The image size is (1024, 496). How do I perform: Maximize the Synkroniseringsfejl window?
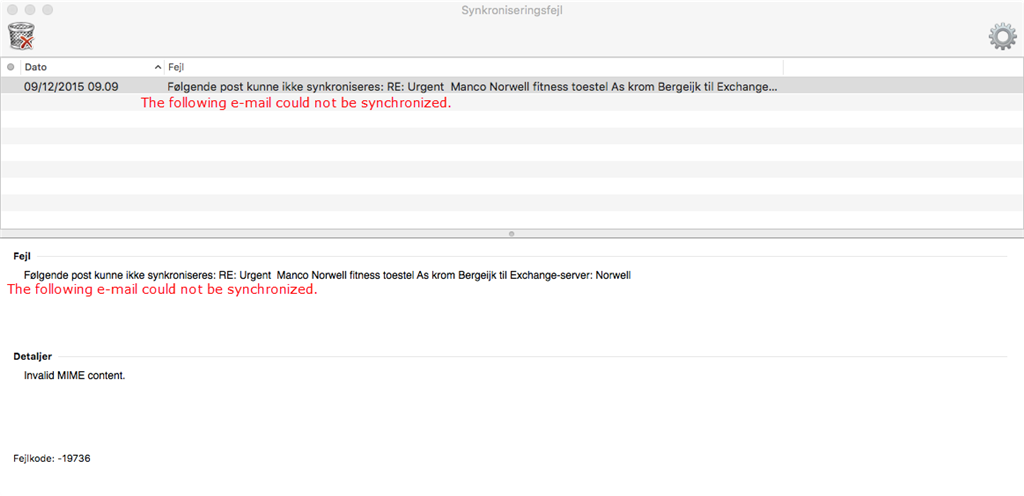tap(47, 10)
